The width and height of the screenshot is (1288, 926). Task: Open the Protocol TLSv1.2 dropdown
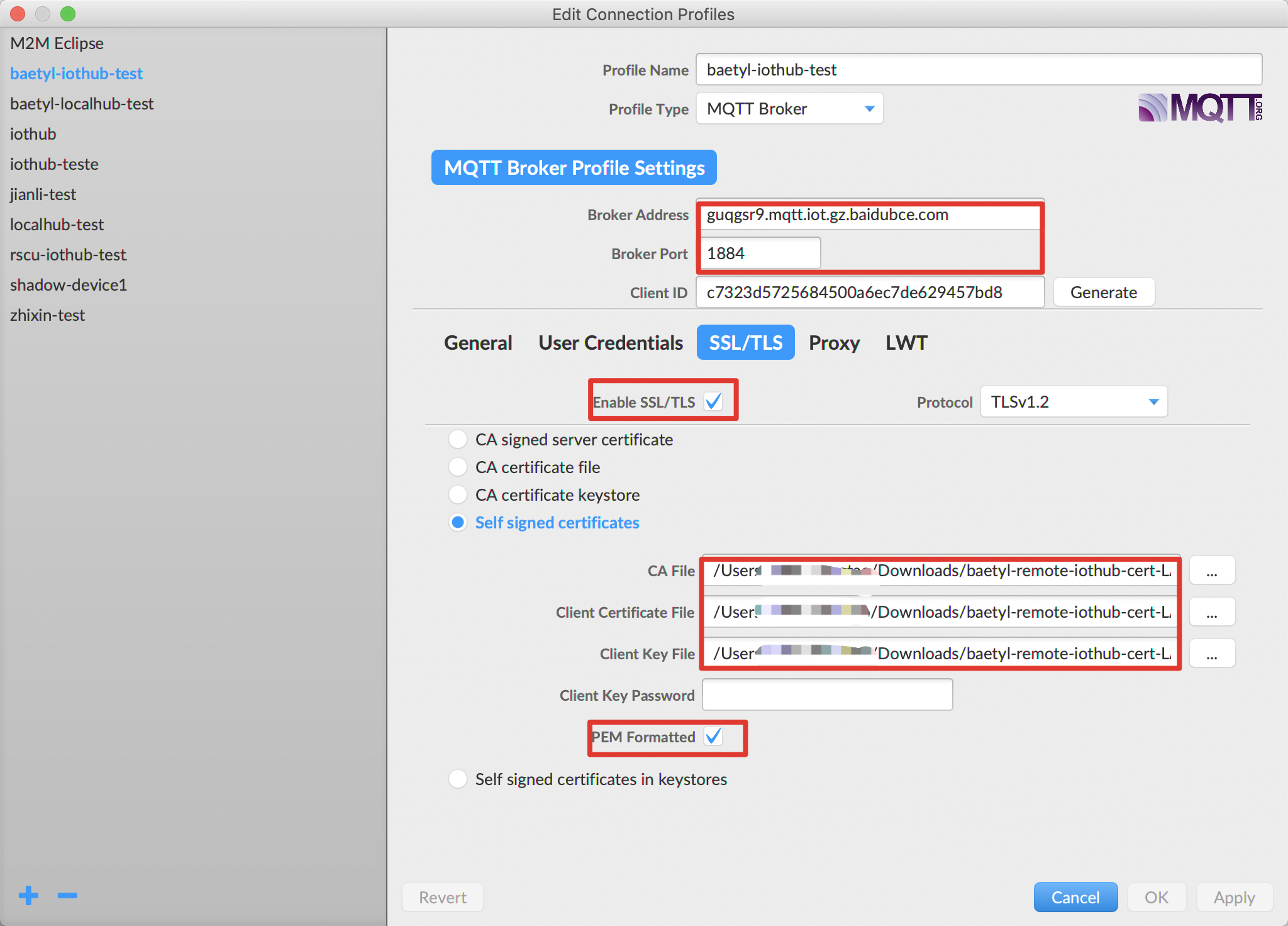point(1074,401)
